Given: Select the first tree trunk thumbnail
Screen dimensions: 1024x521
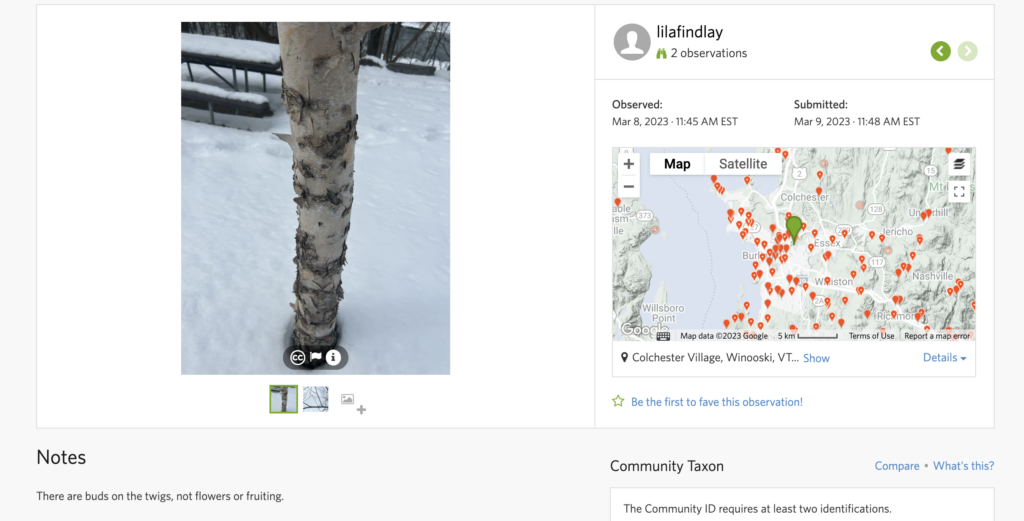Looking at the screenshot, I should pyautogui.click(x=283, y=399).
